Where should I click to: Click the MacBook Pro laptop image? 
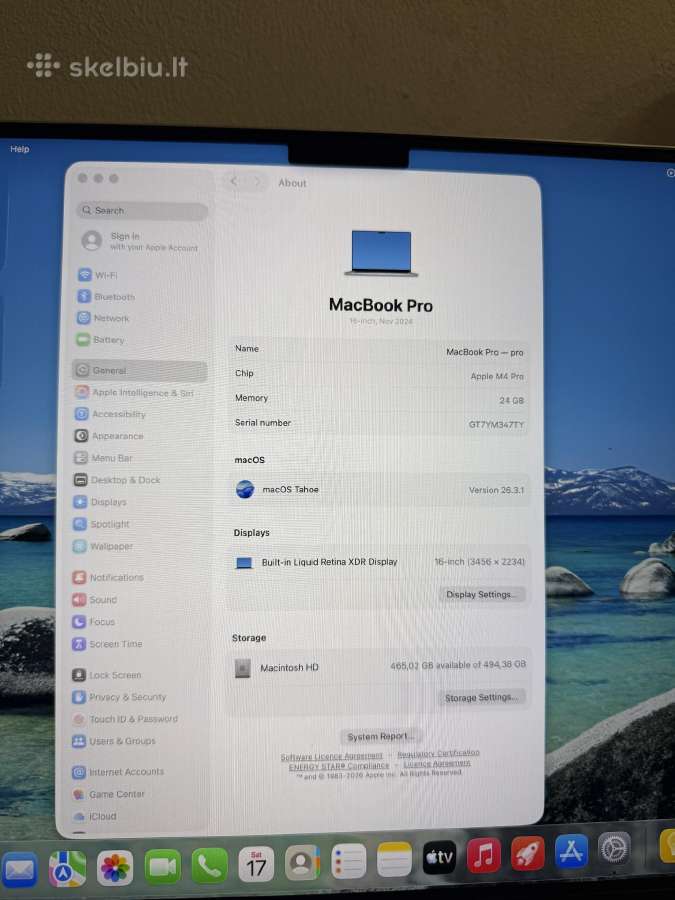pos(382,253)
